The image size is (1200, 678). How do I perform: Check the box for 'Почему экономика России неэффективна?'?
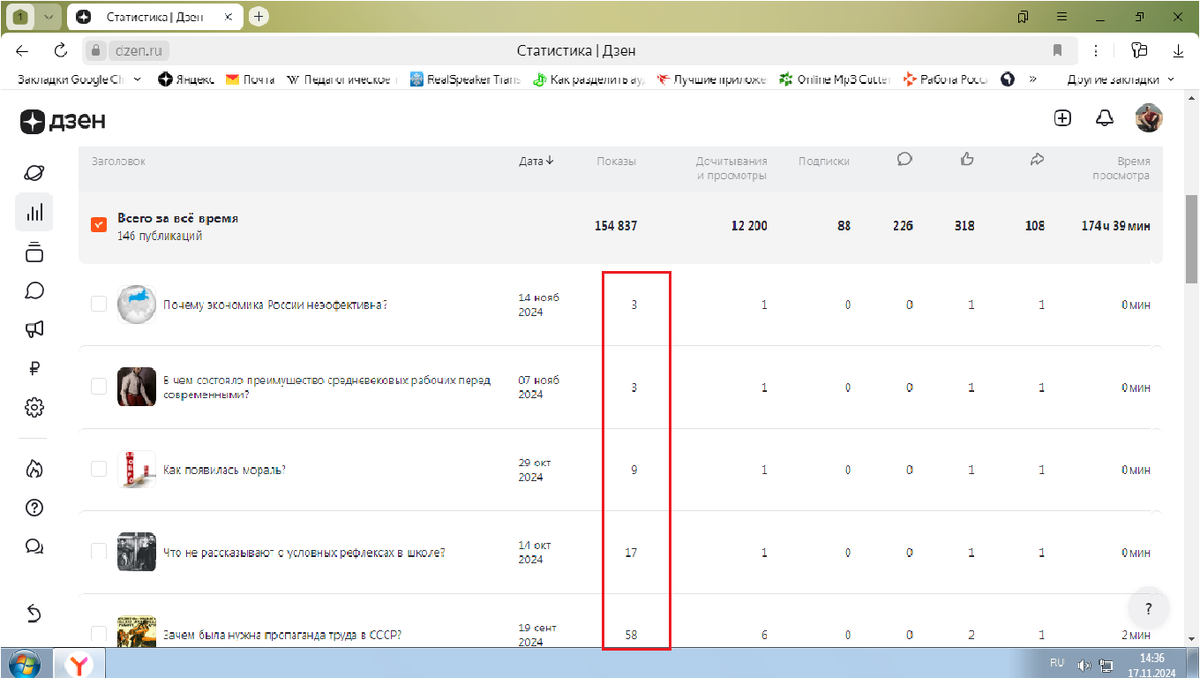(99, 304)
